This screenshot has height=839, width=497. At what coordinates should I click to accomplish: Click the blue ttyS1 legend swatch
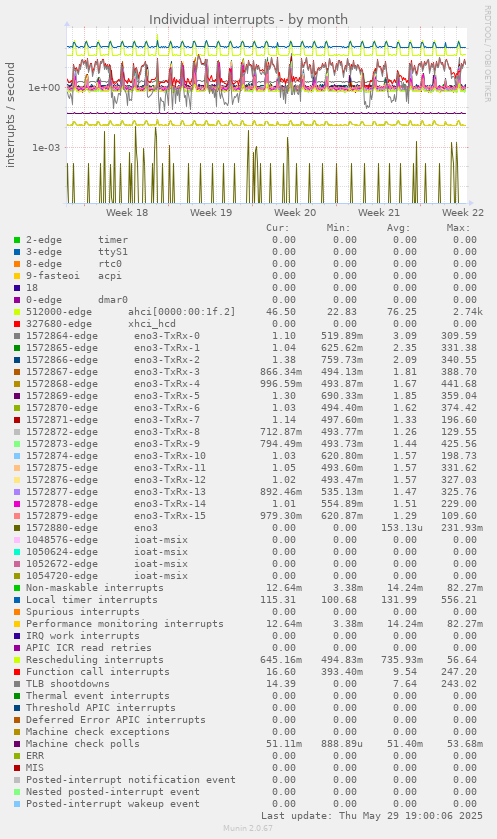(17, 252)
